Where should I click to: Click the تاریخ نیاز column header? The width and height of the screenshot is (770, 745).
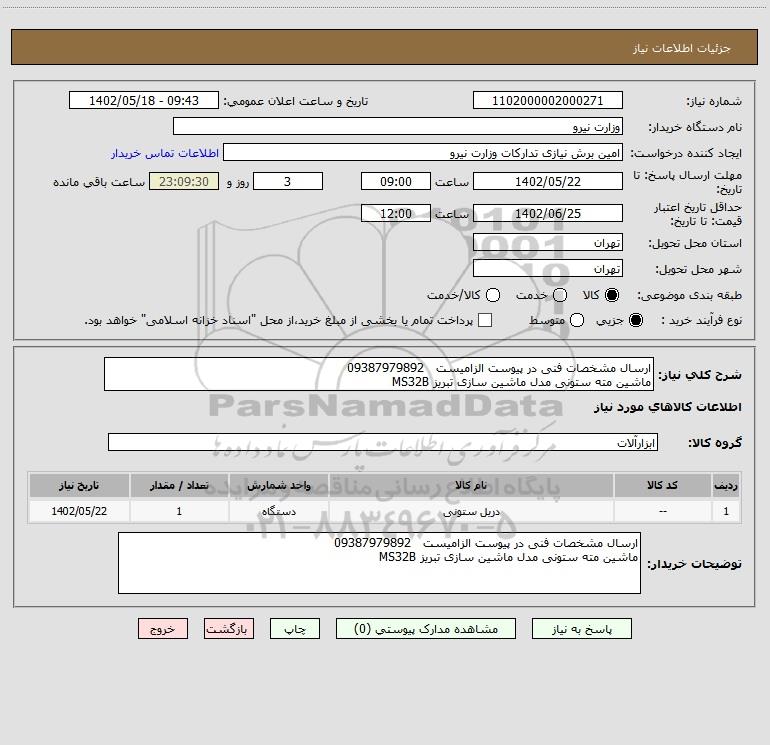[79, 486]
